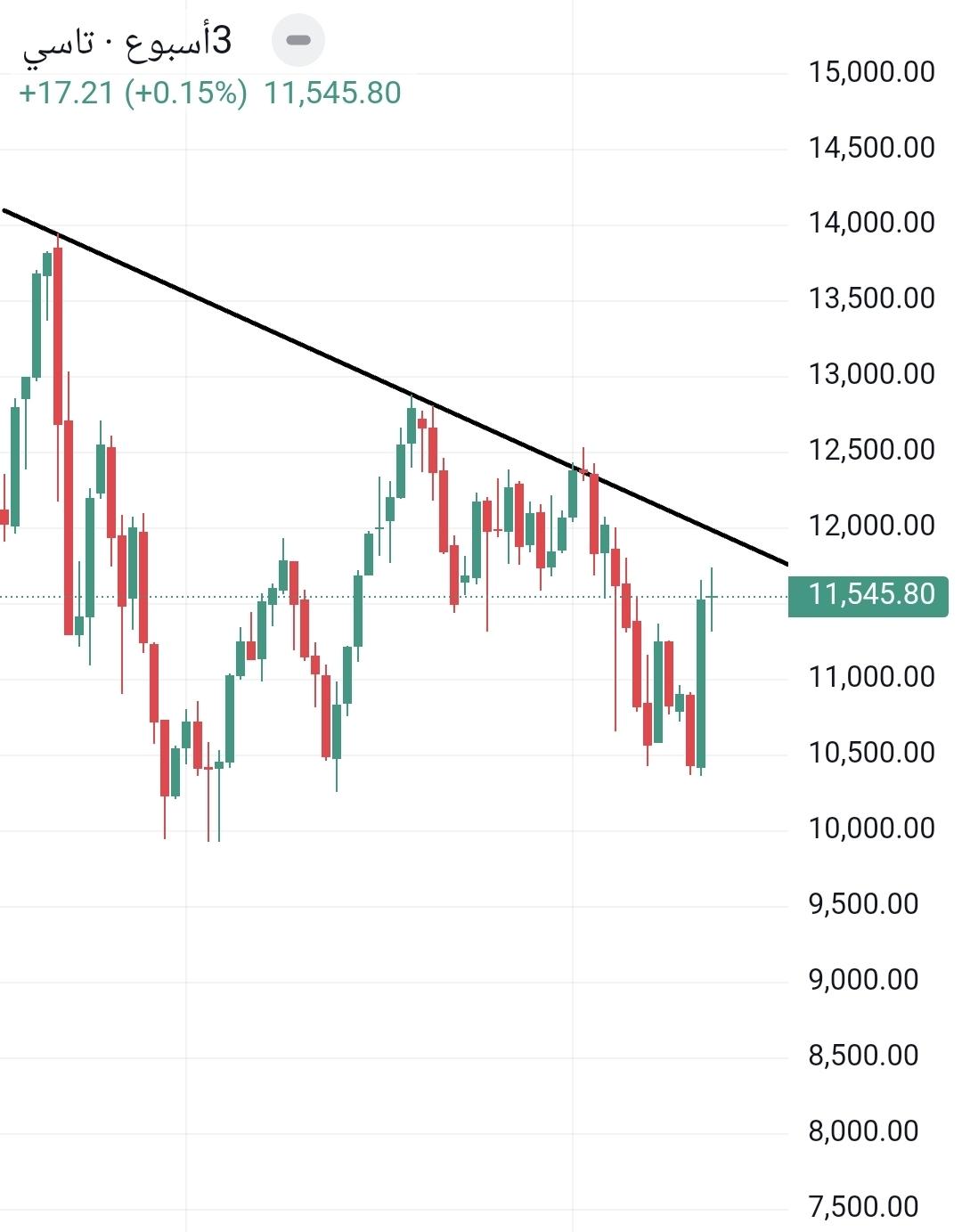The image size is (962, 1232).
Task: Click the 3أسبوع interval text in the title
Action: [x=179, y=41]
